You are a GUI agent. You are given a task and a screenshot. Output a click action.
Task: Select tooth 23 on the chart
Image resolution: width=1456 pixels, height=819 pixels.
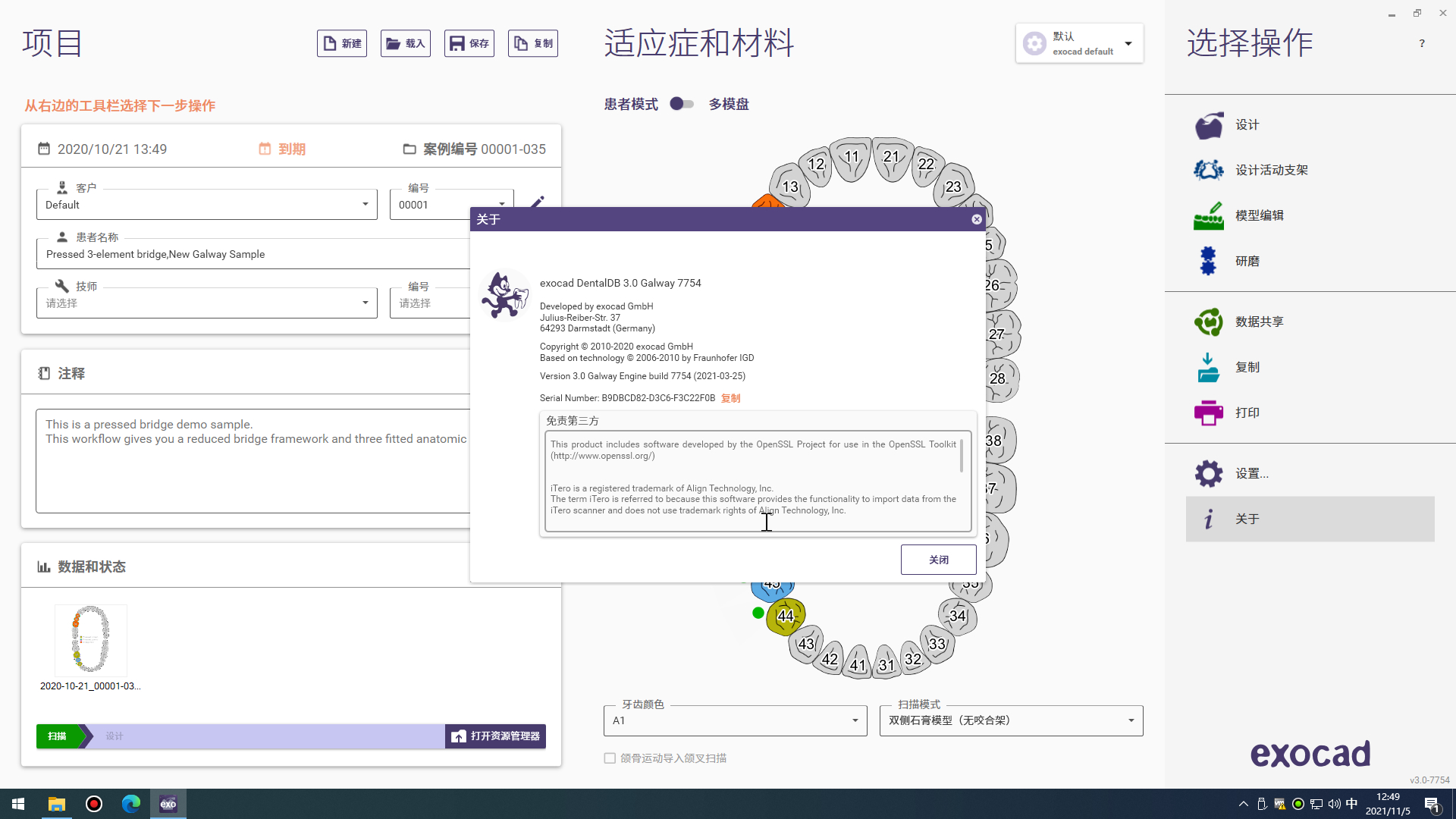point(953,187)
